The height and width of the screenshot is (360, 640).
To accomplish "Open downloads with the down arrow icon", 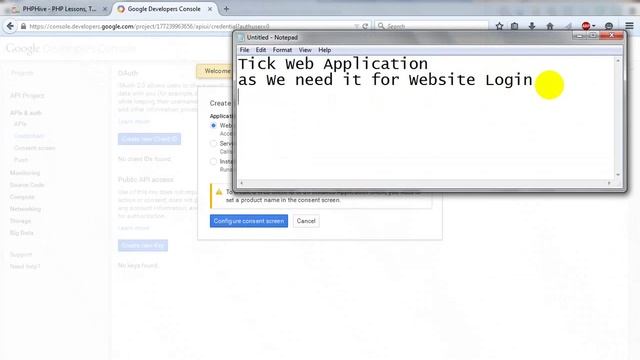I will (532, 26).
